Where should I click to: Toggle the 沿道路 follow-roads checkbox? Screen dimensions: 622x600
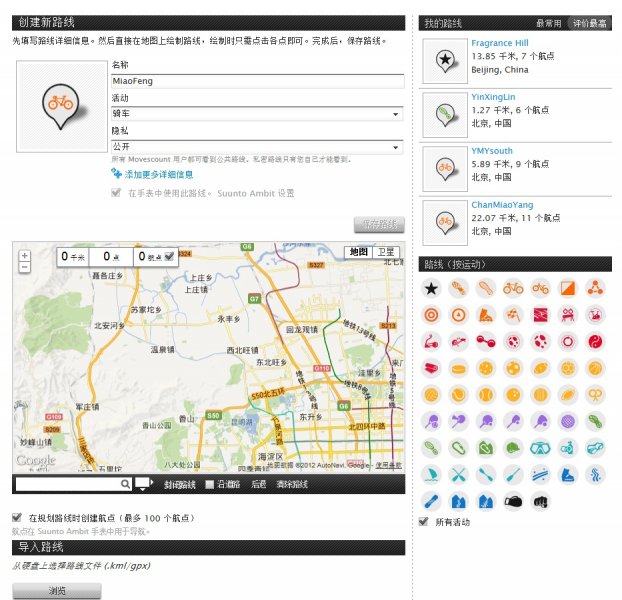tap(209, 484)
